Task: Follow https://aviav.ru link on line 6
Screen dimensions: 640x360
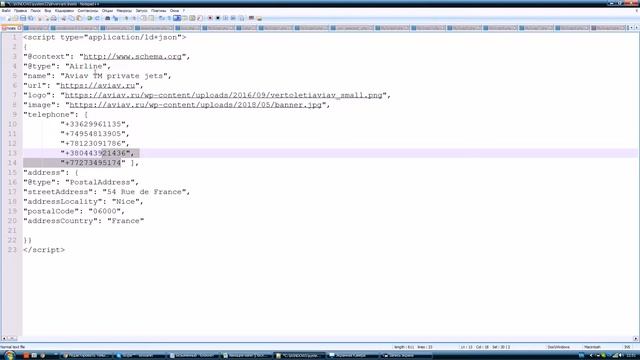Action: [98, 85]
